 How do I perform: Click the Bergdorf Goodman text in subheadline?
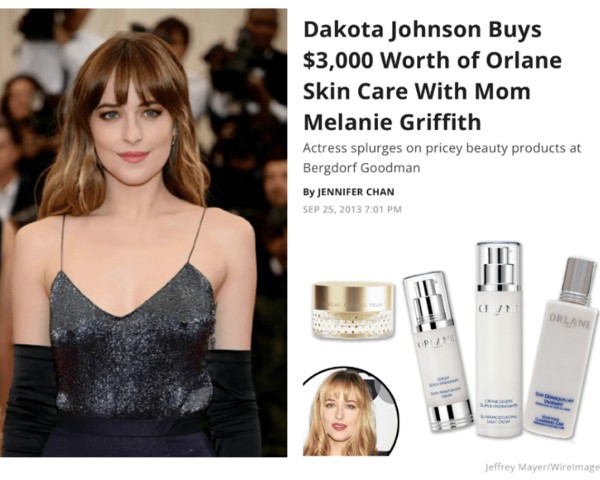click(361, 168)
